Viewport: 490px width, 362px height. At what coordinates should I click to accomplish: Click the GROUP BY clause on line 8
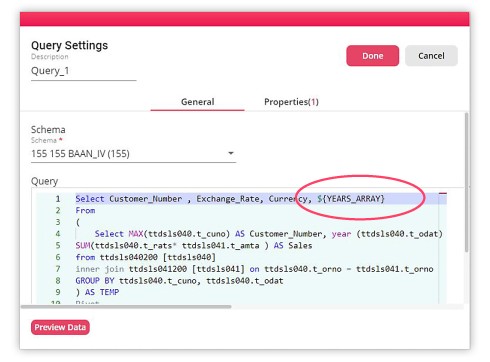pos(179,281)
